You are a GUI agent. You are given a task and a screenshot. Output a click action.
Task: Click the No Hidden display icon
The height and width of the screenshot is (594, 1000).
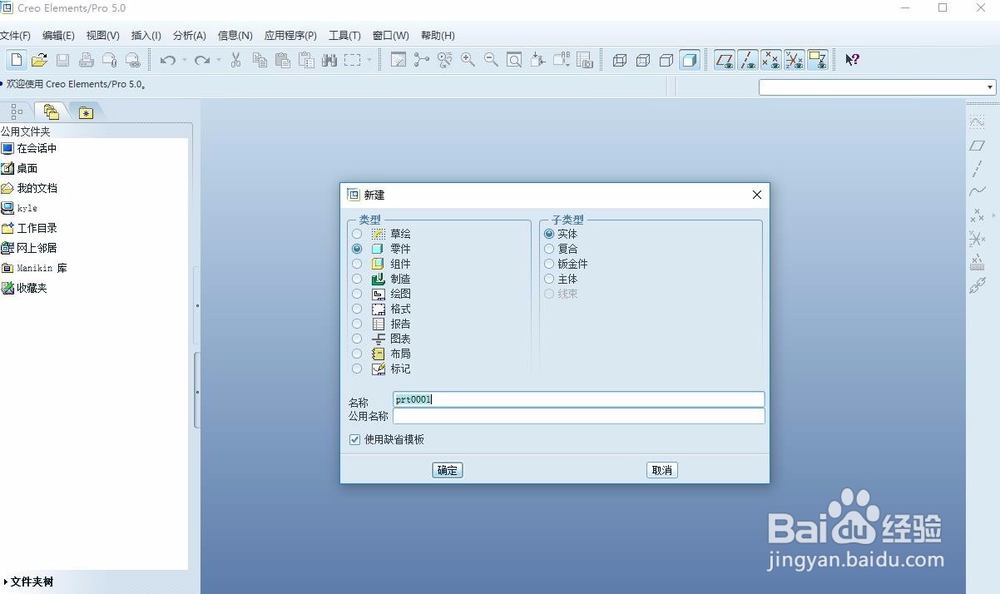point(666,60)
